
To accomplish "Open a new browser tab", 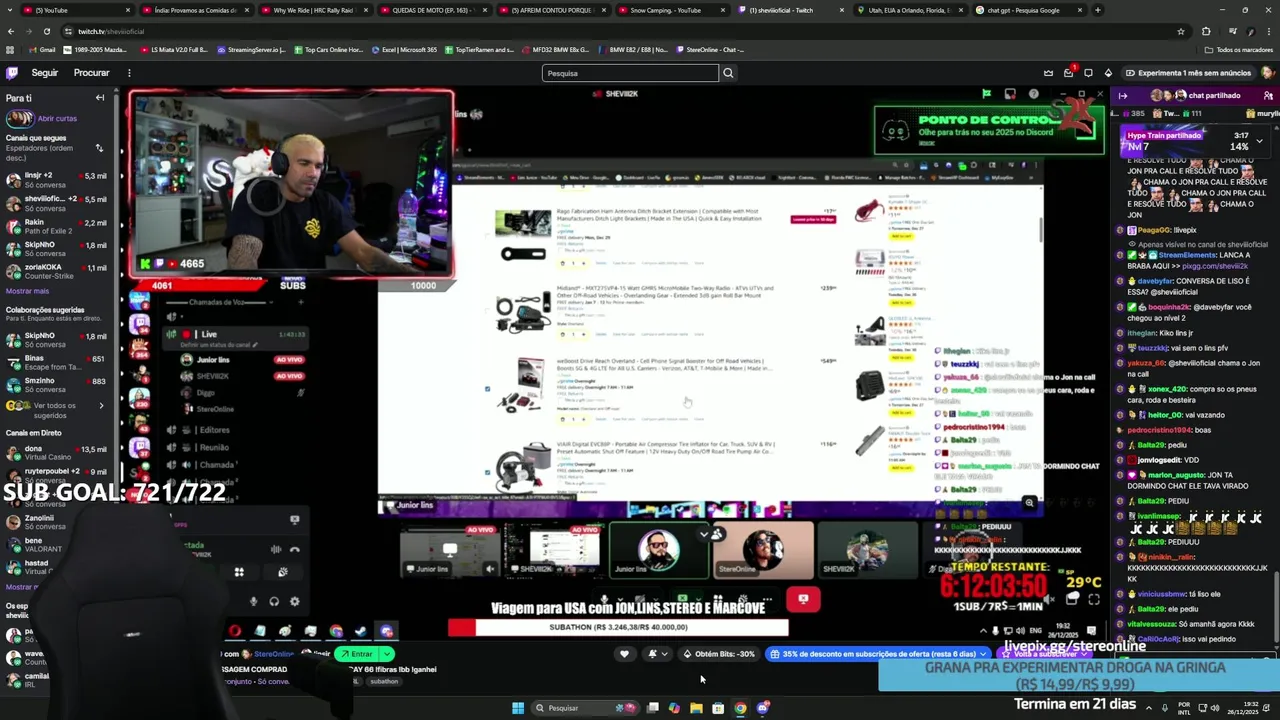I will click(1098, 10).
